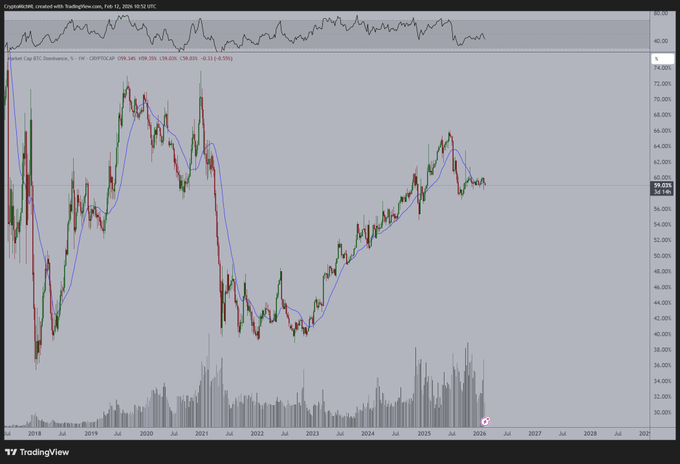Click the 44.00% price axis label
The height and width of the screenshot is (464, 680).
coord(662,303)
